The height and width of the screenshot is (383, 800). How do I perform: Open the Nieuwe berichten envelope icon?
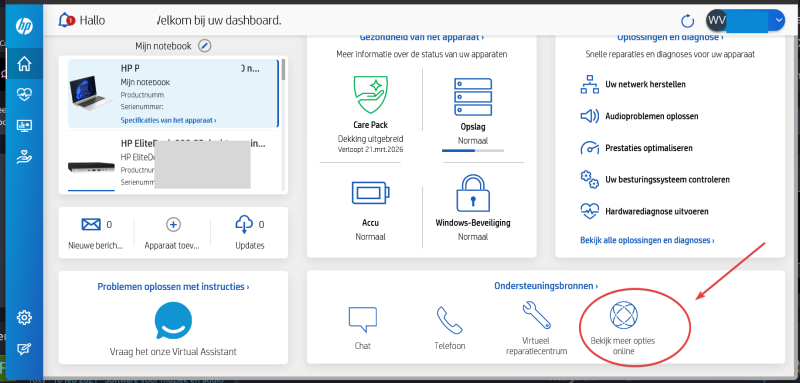(91, 224)
